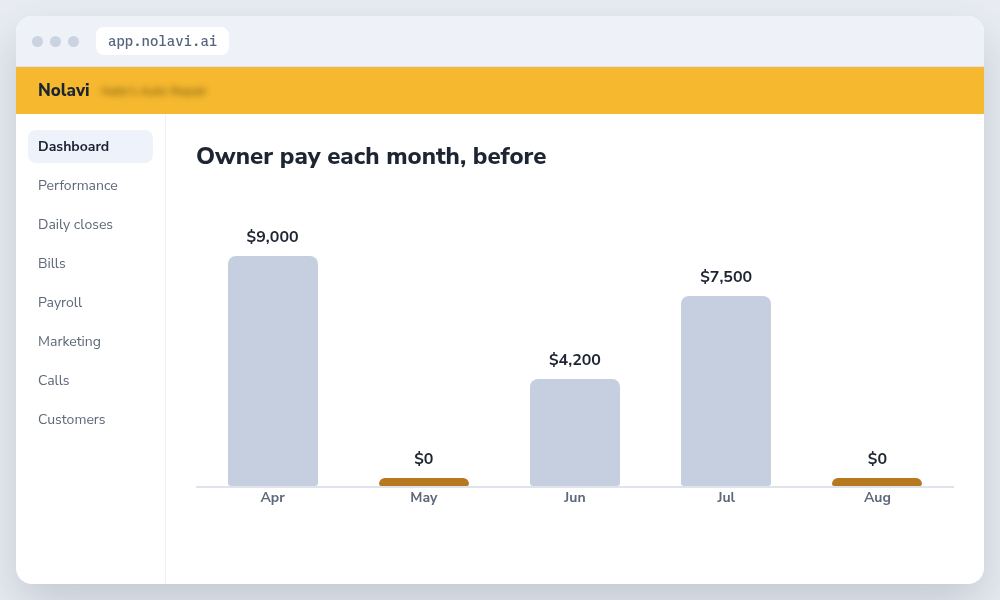1000x600 pixels.
Task: Click the May axis label
Action: click(x=423, y=497)
